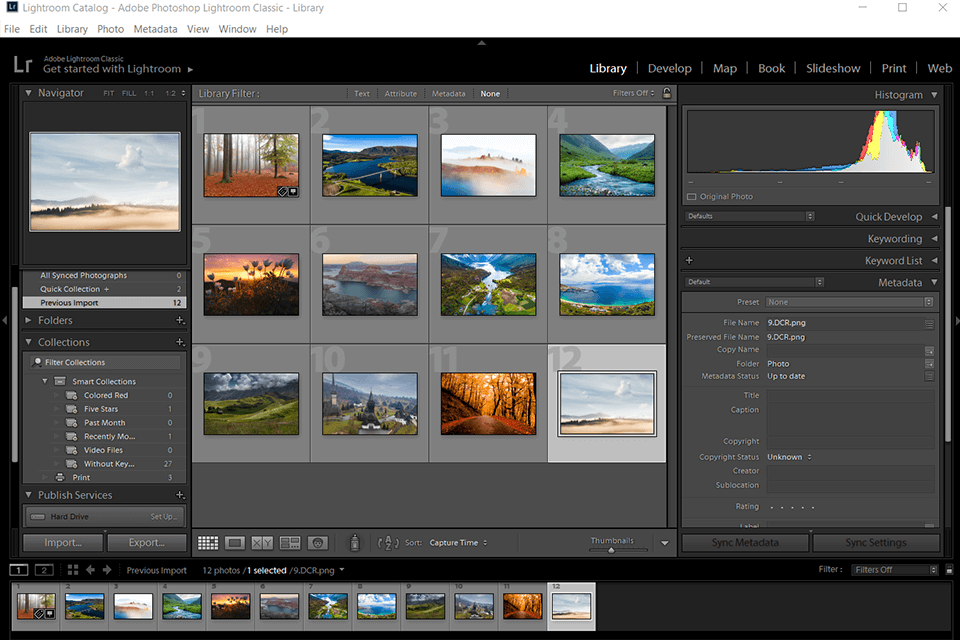Open Copyright Status Unknown dropdown
960x640 pixels.
[x=789, y=457]
